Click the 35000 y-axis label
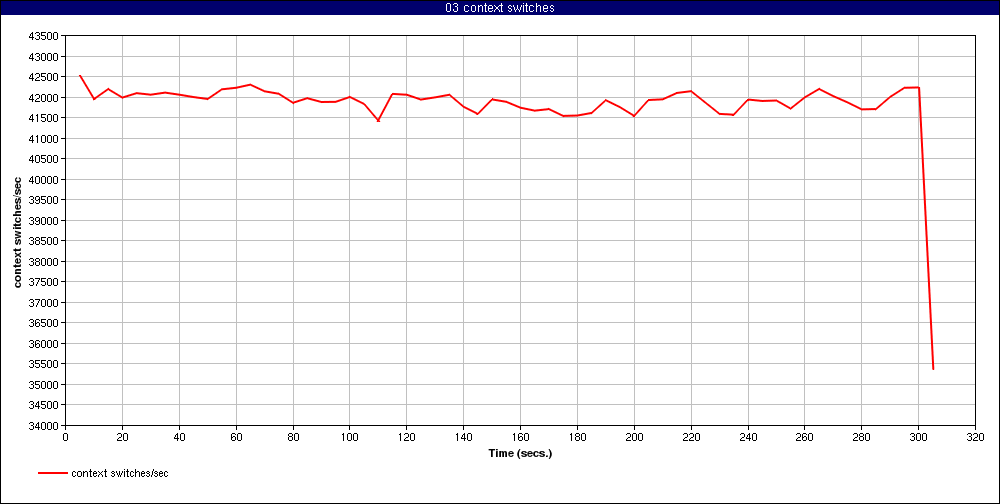The width and height of the screenshot is (1000, 504). (x=45, y=385)
